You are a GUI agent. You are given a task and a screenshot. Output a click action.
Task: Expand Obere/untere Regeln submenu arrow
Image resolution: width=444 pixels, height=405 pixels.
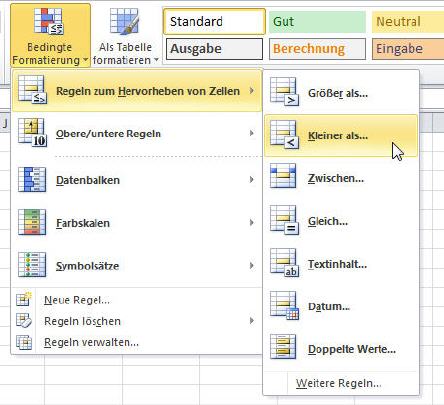pos(252,133)
